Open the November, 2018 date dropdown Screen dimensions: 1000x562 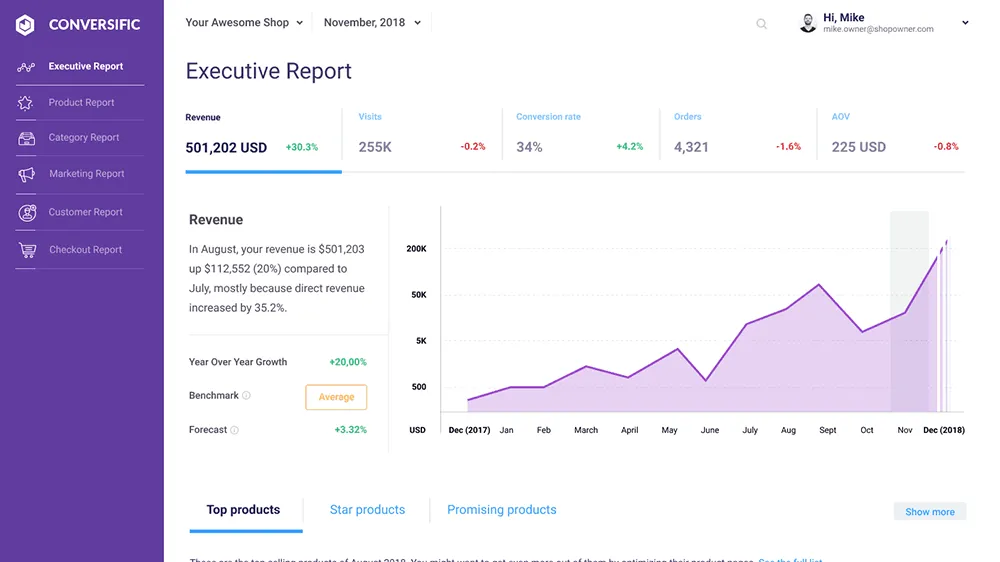pos(372,22)
